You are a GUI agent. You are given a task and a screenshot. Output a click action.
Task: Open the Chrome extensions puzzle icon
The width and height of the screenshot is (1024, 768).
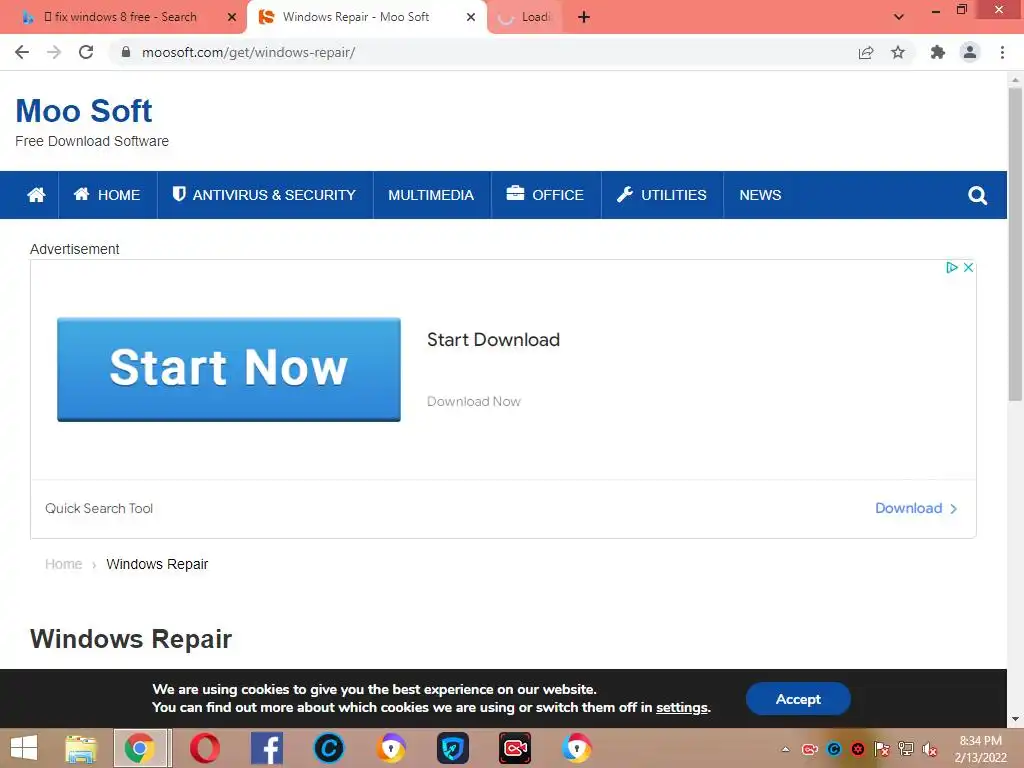[x=938, y=52]
